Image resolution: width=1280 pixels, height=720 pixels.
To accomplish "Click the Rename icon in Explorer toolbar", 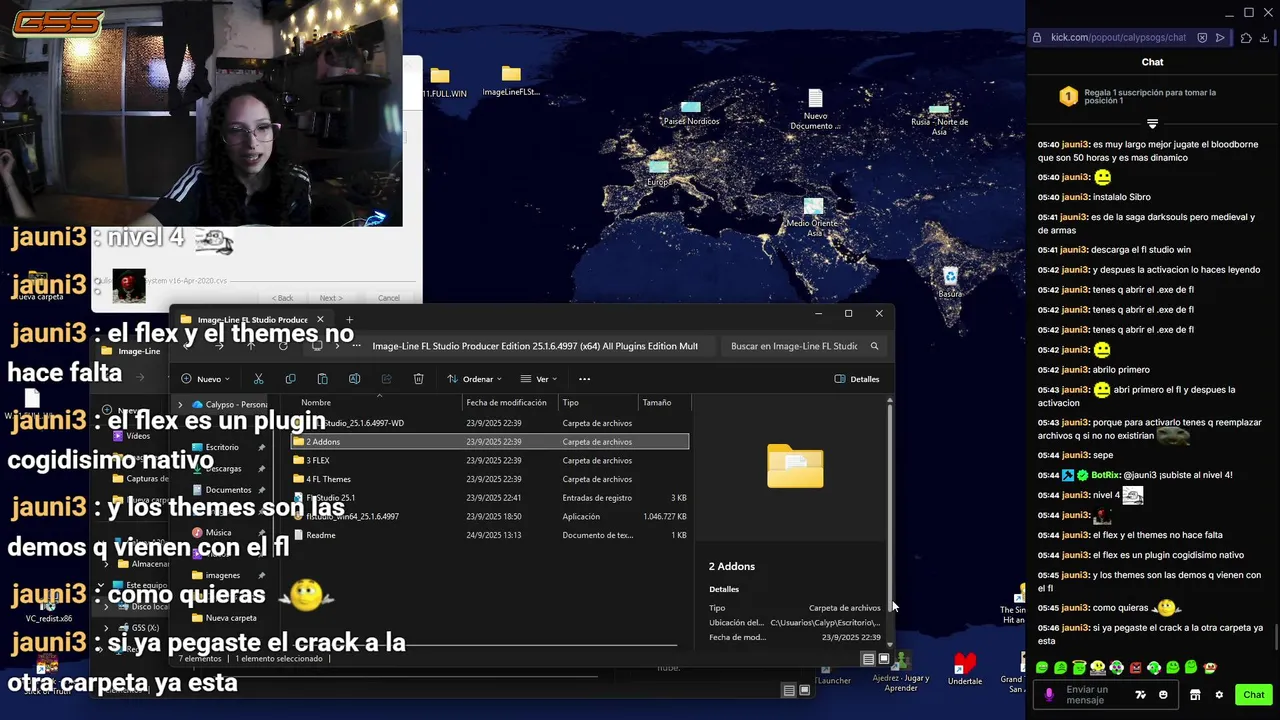I will point(354,379).
